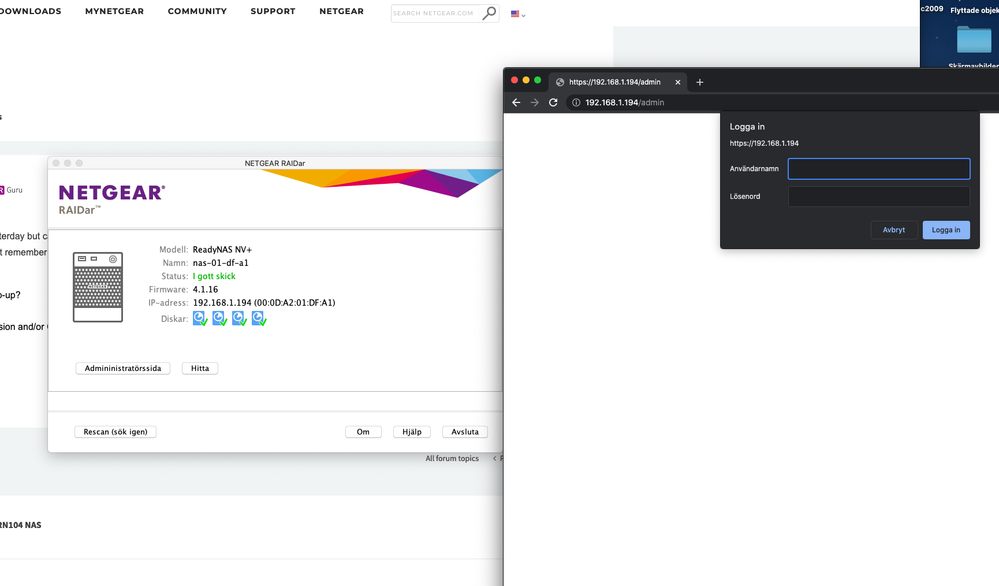Focus the Användarnamn text field
This screenshot has width=999, height=586.
[879, 169]
